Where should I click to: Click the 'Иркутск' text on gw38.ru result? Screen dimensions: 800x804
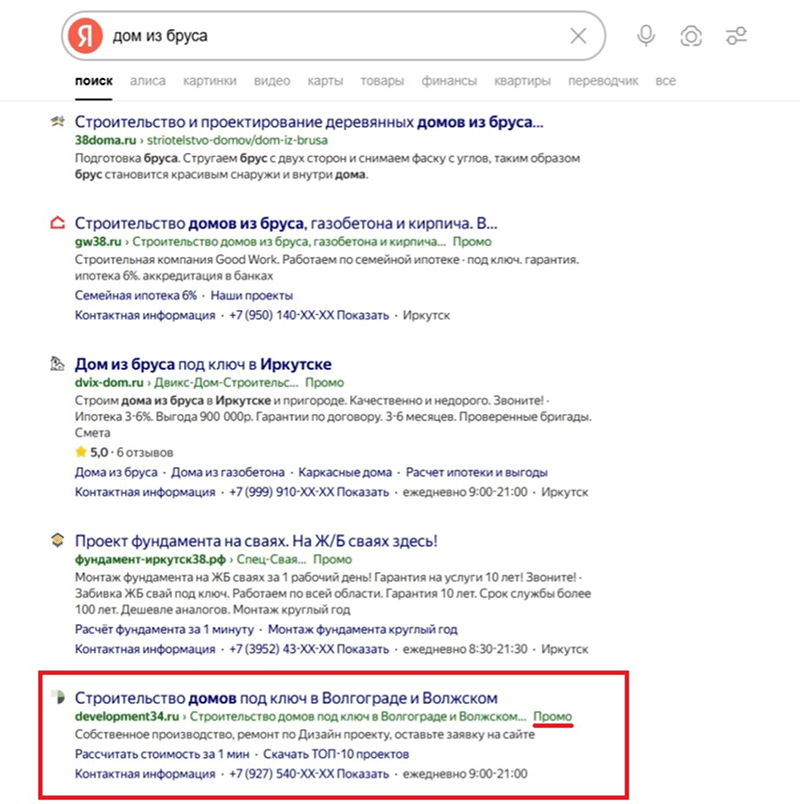pyautogui.click(x=426, y=315)
